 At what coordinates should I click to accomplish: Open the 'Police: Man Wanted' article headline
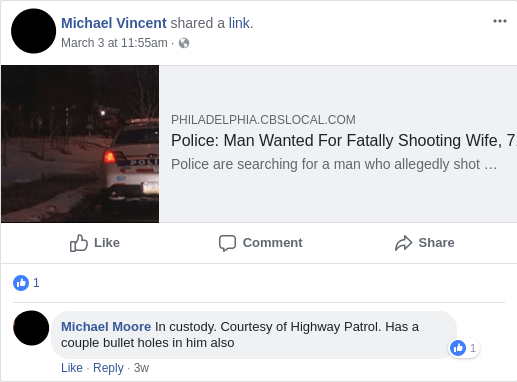pyautogui.click(x=344, y=140)
